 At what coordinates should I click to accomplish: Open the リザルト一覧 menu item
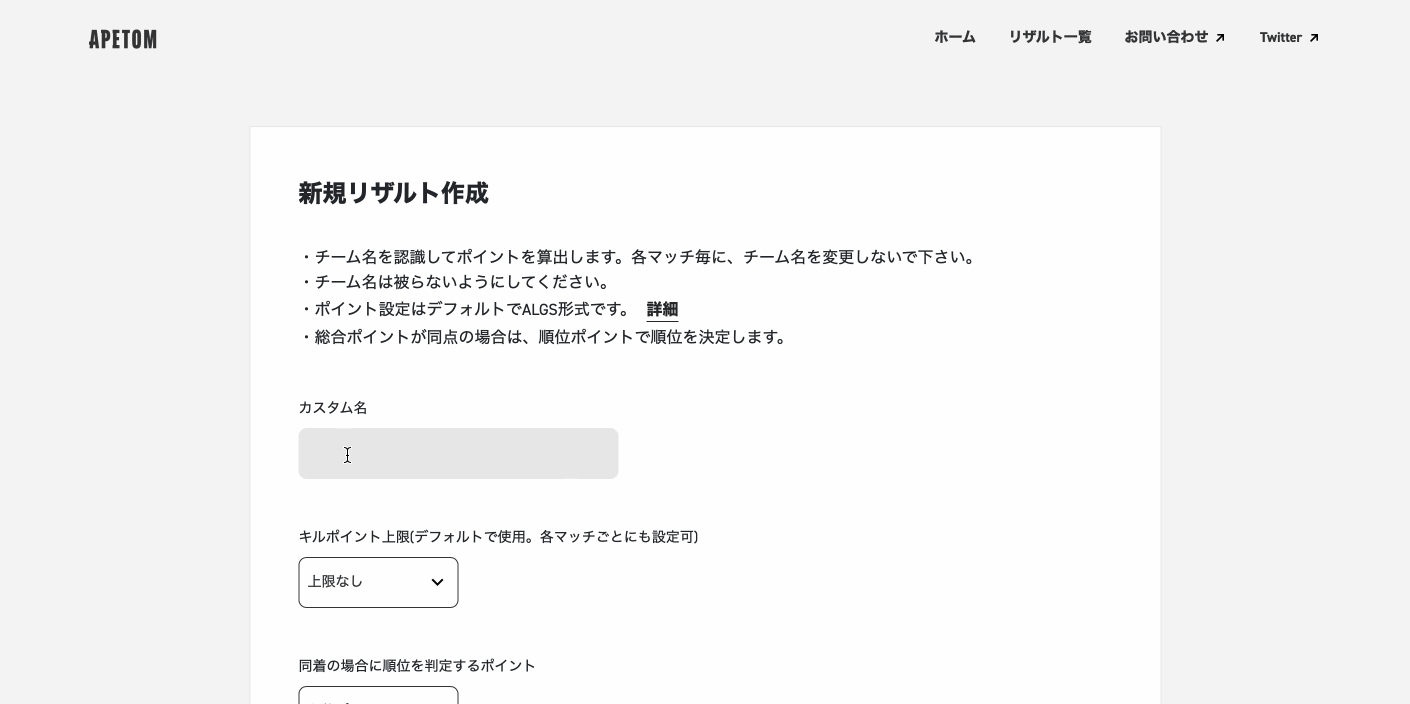[1049, 37]
